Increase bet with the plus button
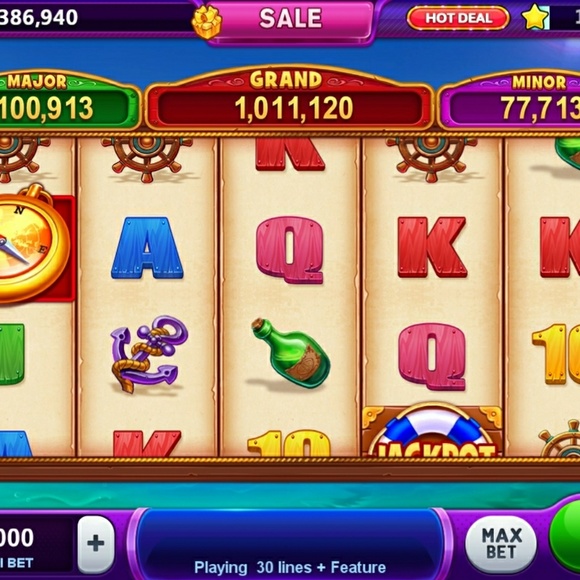Screen dimensions: 580x580 tap(96, 544)
